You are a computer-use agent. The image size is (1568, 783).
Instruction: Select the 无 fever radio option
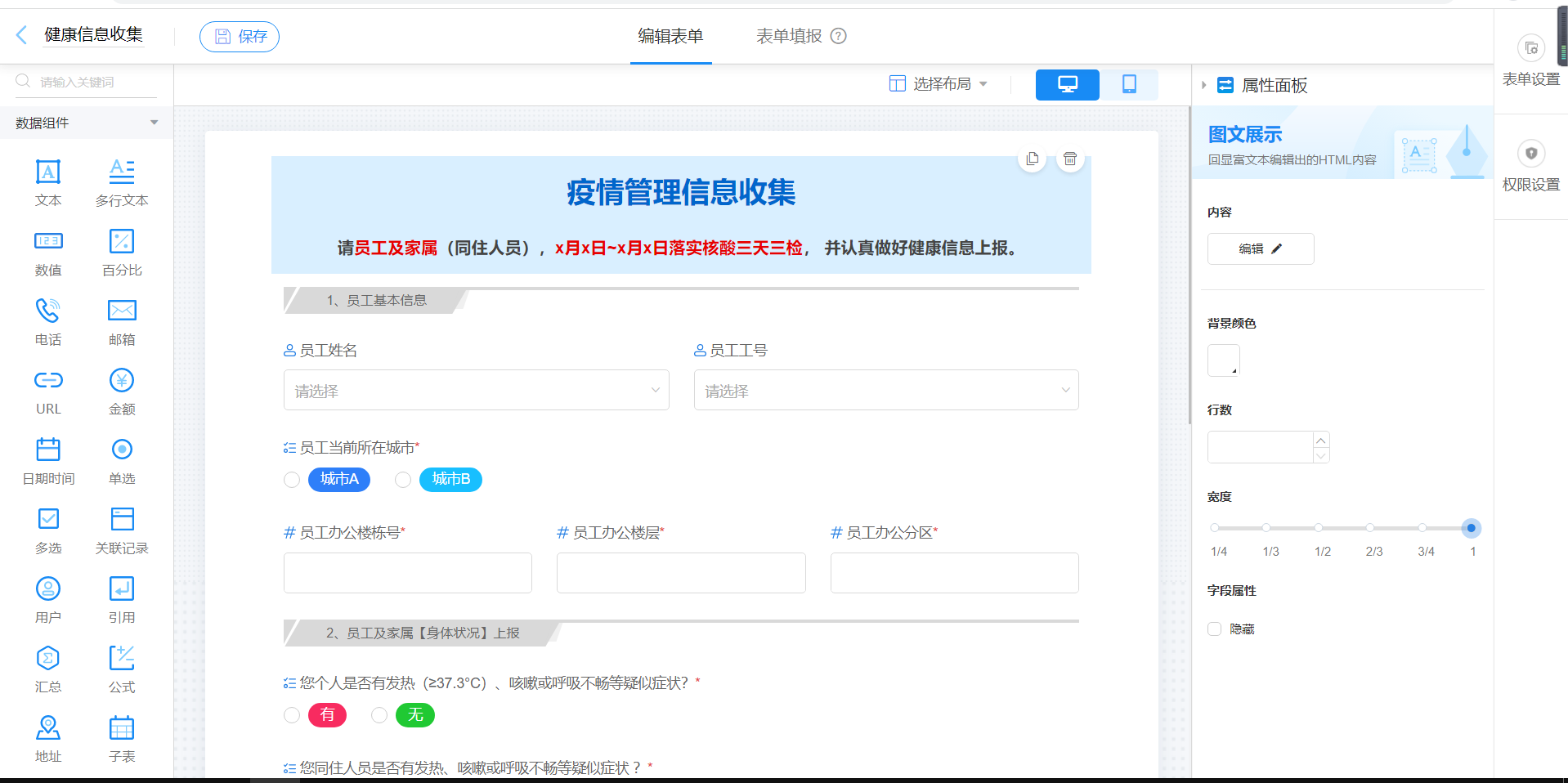(379, 715)
